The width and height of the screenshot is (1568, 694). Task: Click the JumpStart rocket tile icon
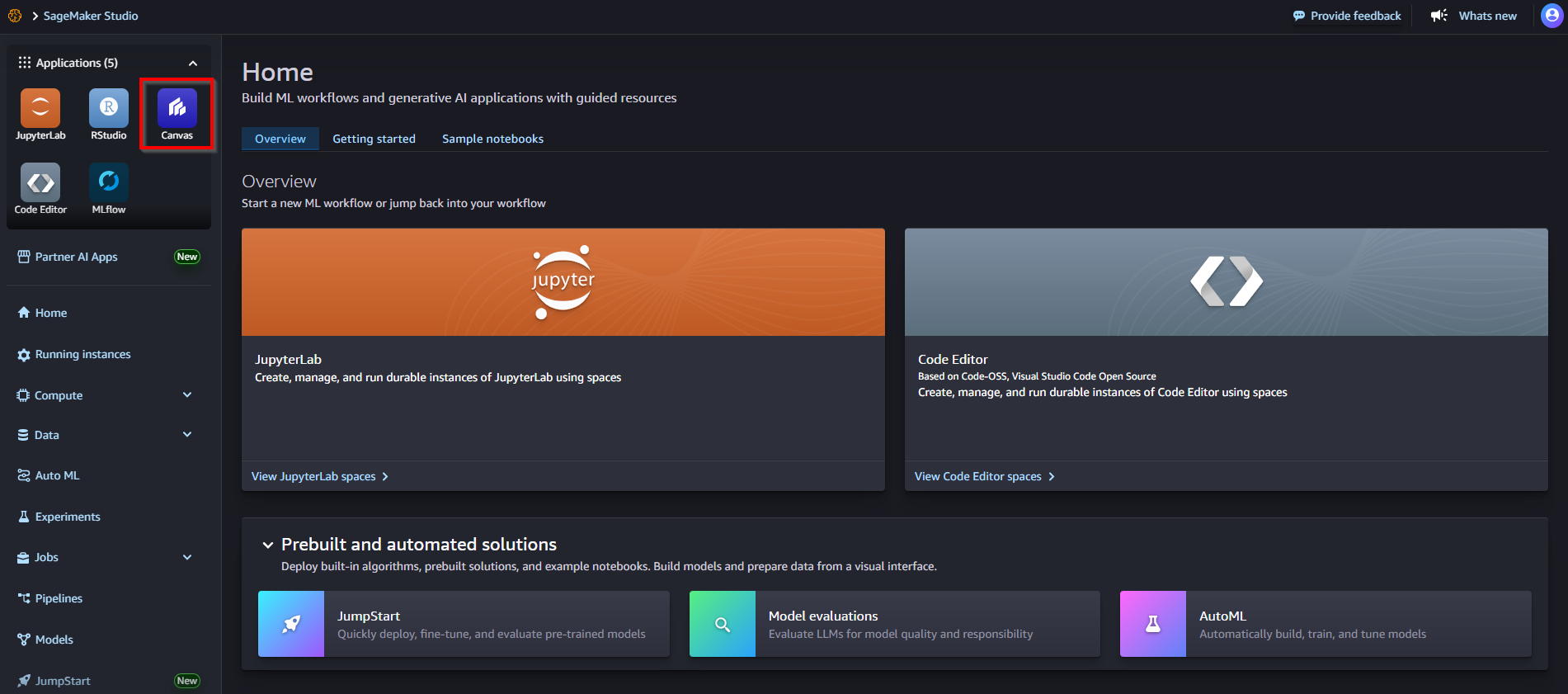(291, 624)
